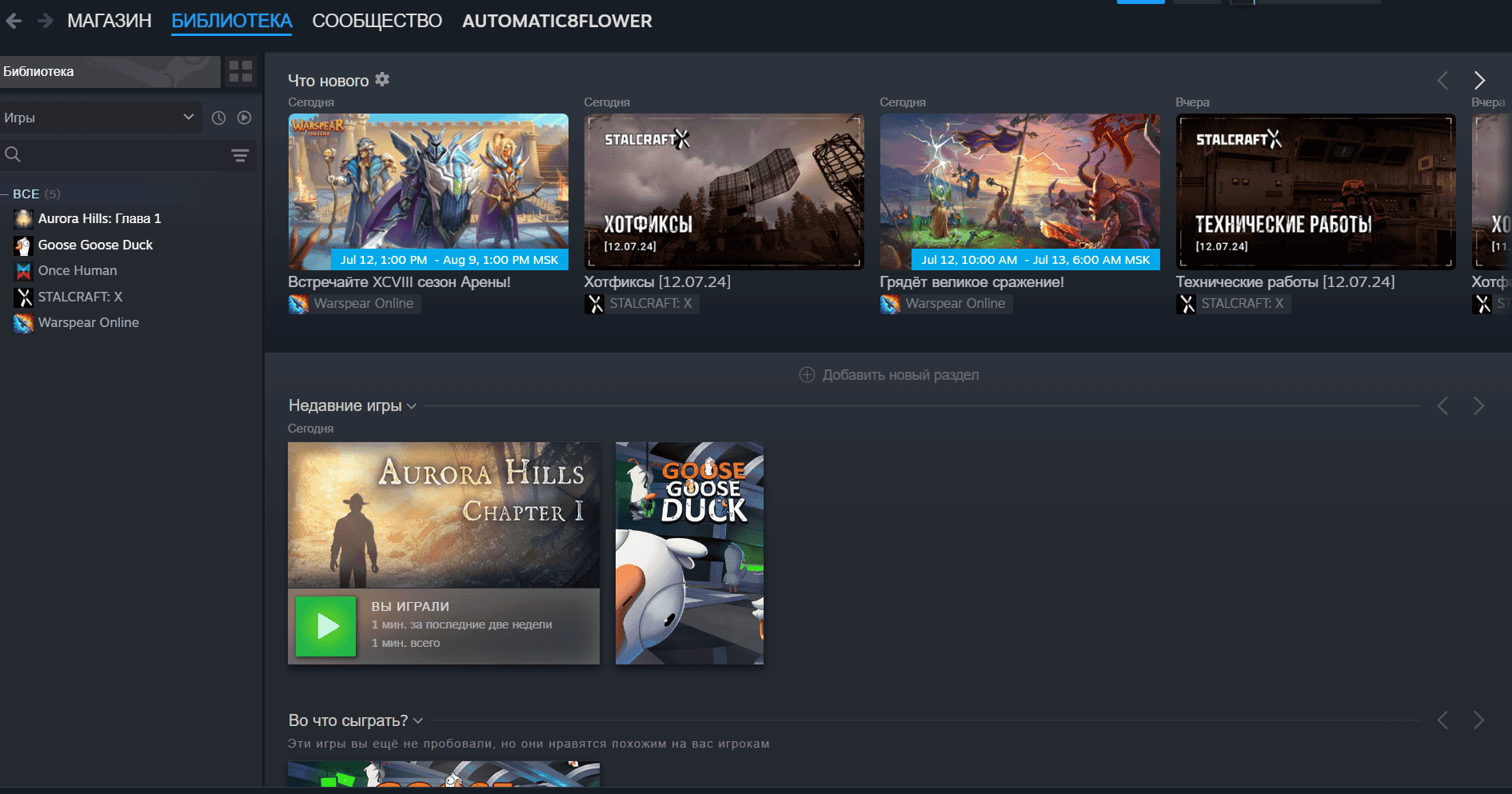Open Goose Goose Duck game cover
This screenshot has height=794, width=1512.
[689, 553]
